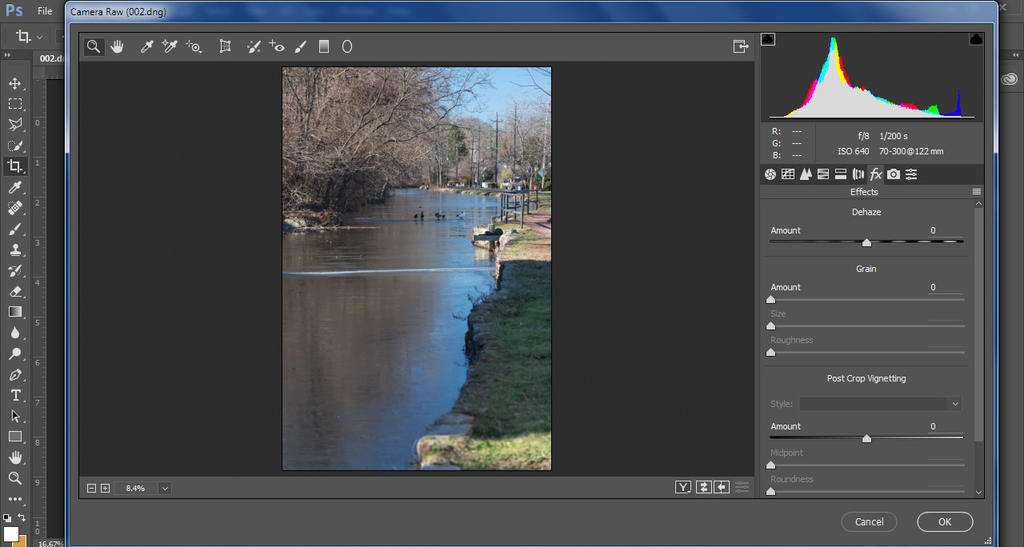Click the Dehaze Amount slider handle
Screen dimensions: 1024x547
pyautogui.click(x=866, y=242)
